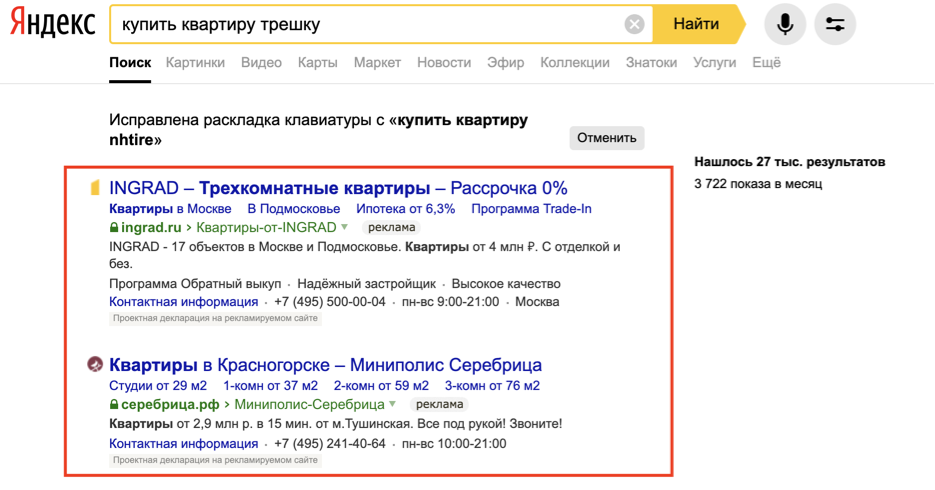Click phone number +7 (495) 500-00-04
This screenshot has width=935, height=490.
coord(330,302)
